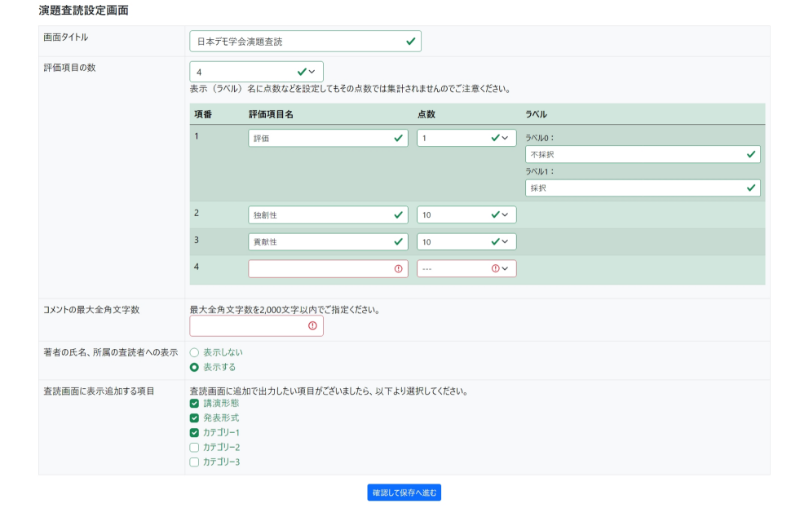800x510 pixels.
Task: Click the row 1 評価項目名 input field
Action: [x=327, y=139]
